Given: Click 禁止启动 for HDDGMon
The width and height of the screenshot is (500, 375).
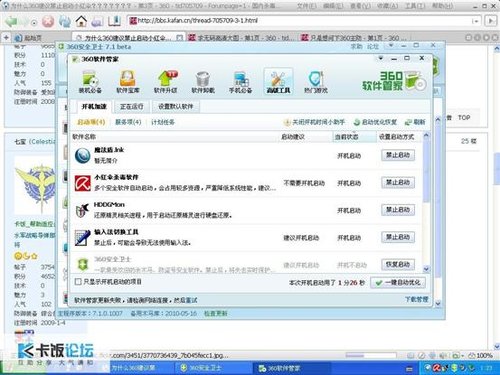Looking at the screenshot, I should pos(398,210).
